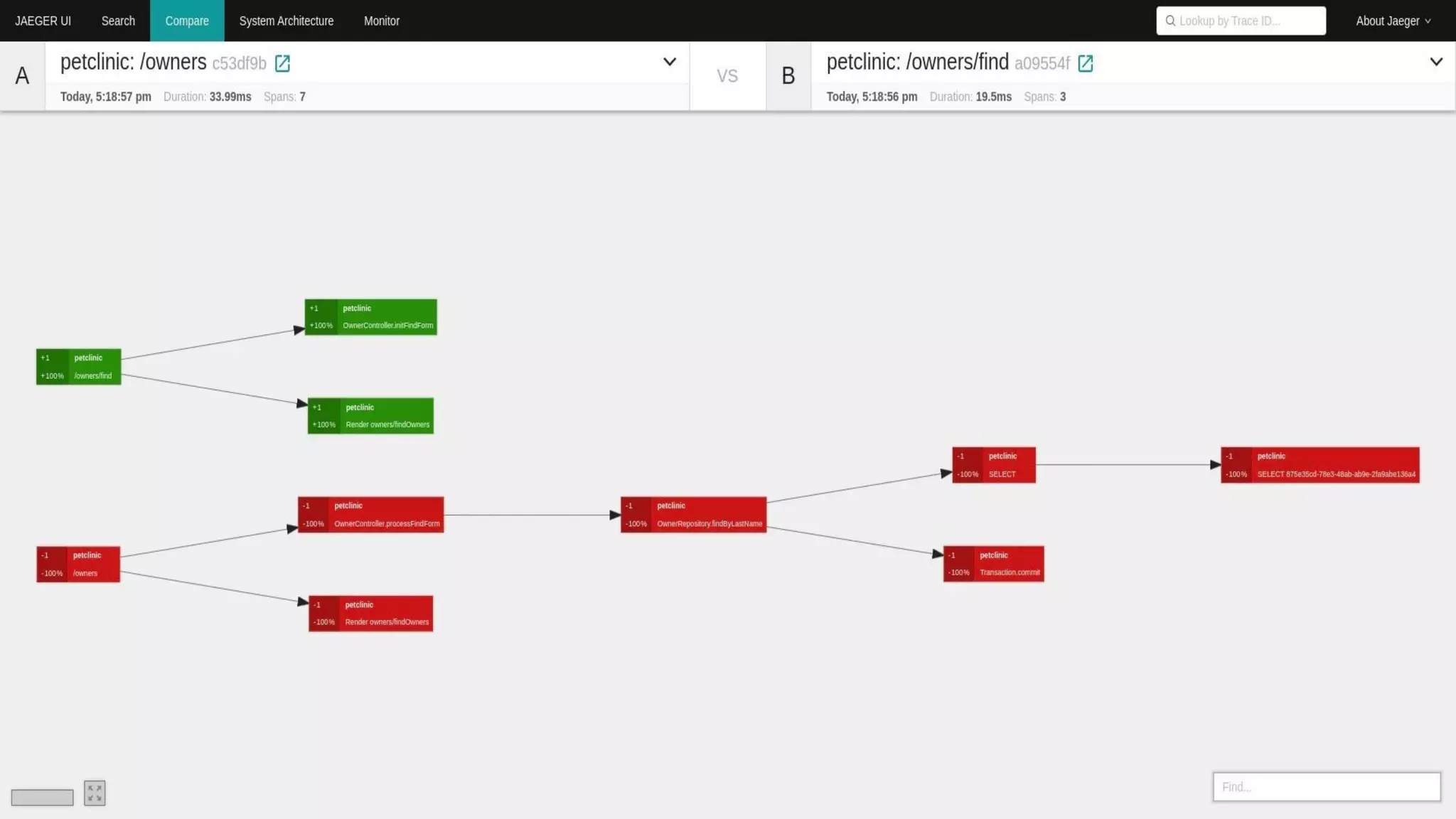Click the OwnerController.initFindForm node

[x=370, y=317]
